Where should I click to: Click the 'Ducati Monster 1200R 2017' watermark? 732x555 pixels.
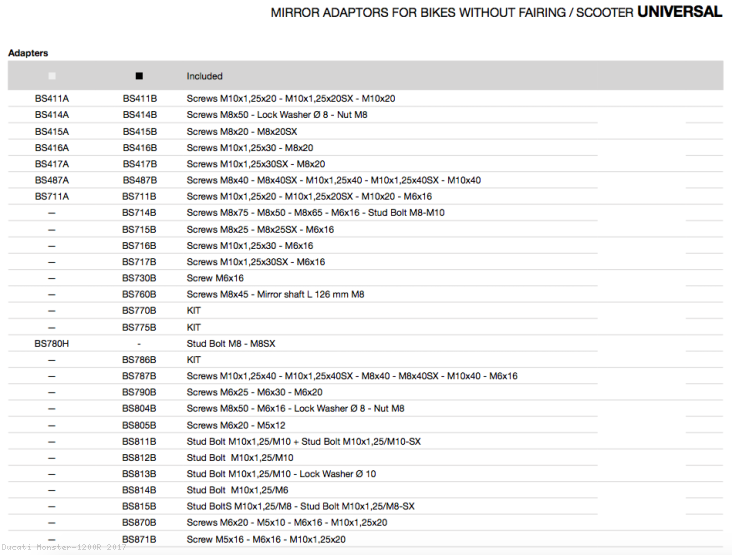pyautogui.click(x=64, y=547)
